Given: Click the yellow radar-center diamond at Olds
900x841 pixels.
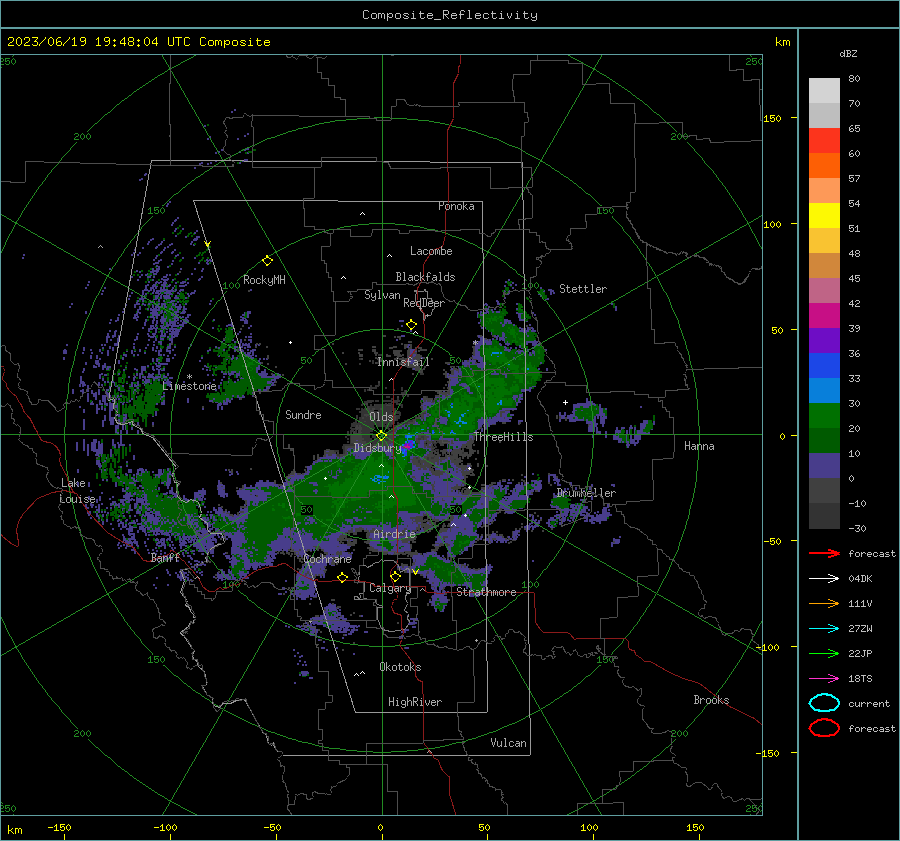Looking at the screenshot, I should pyautogui.click(x=381, y=435).
